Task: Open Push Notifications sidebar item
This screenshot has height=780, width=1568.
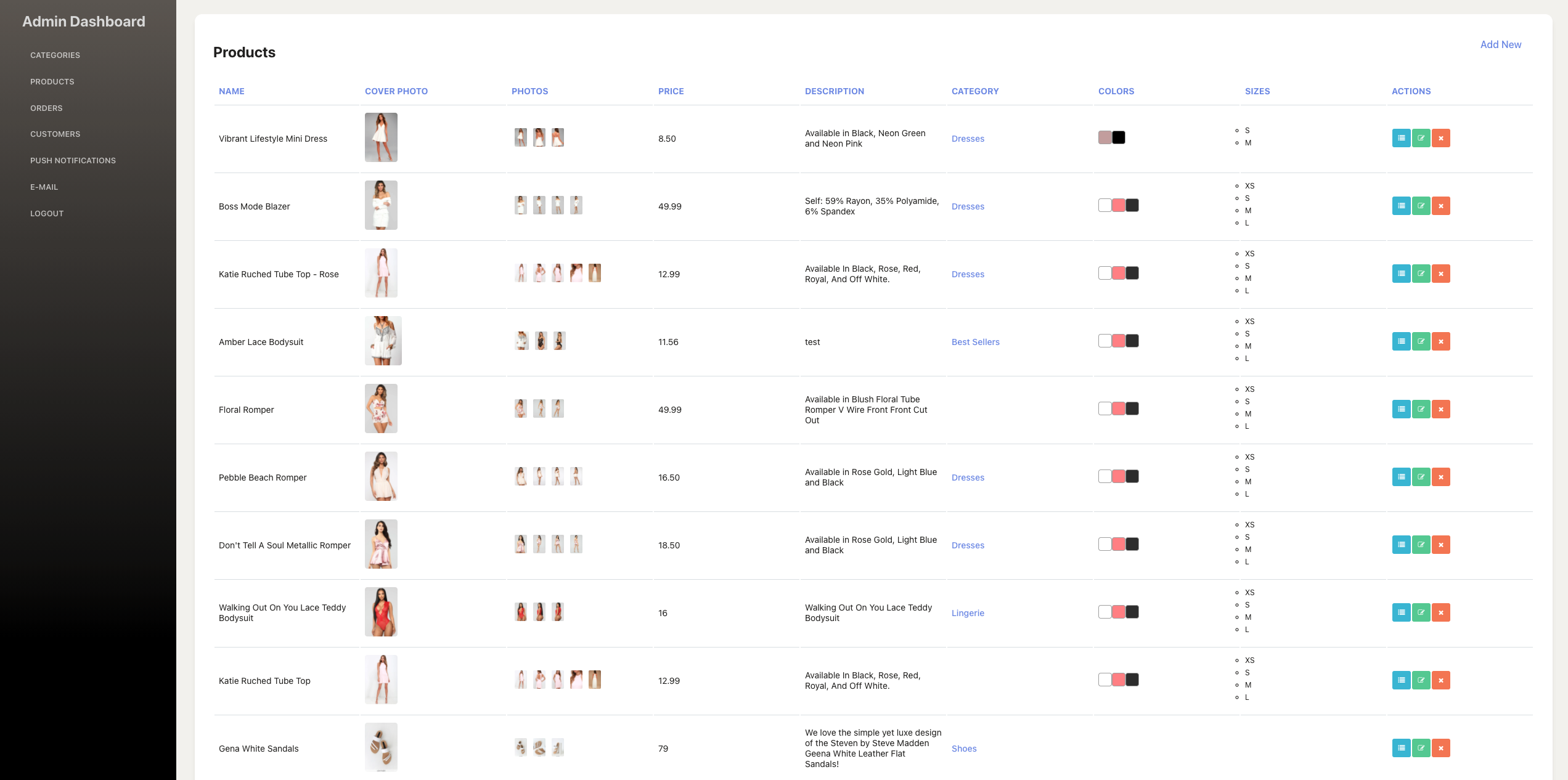Action: click(73, 161)
